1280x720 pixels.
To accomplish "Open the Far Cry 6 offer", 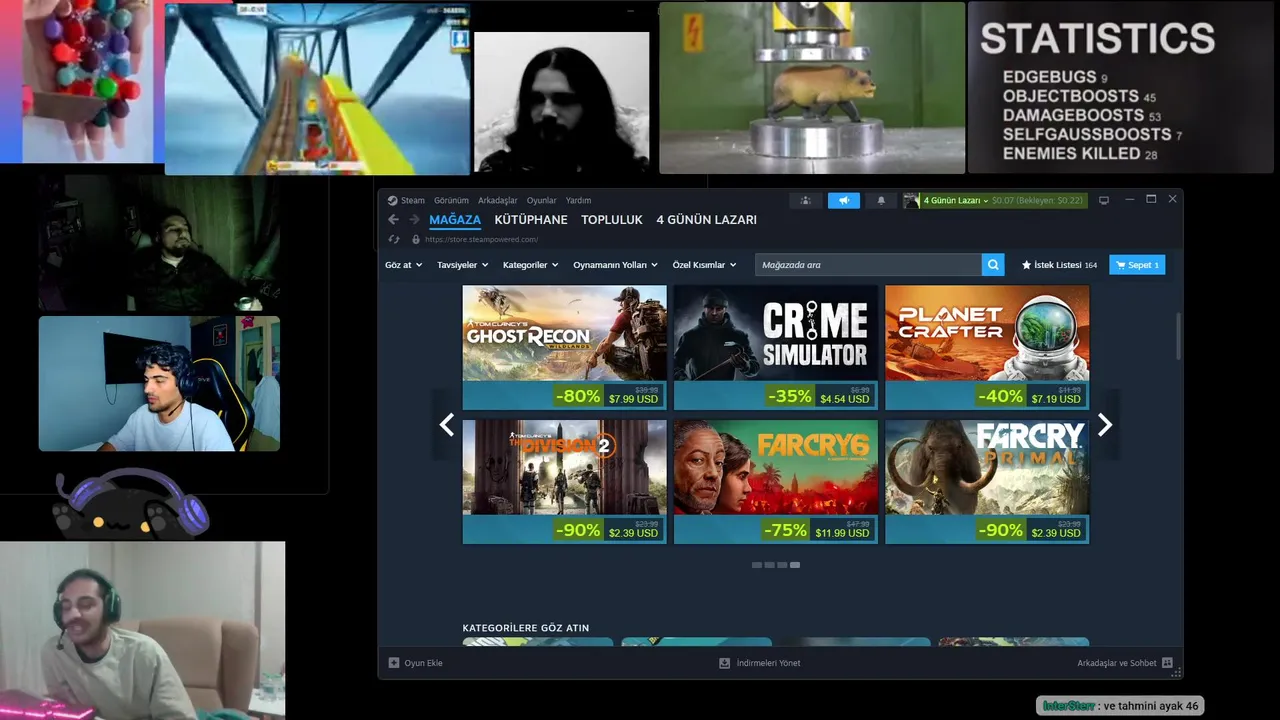I will coord(776,482).
